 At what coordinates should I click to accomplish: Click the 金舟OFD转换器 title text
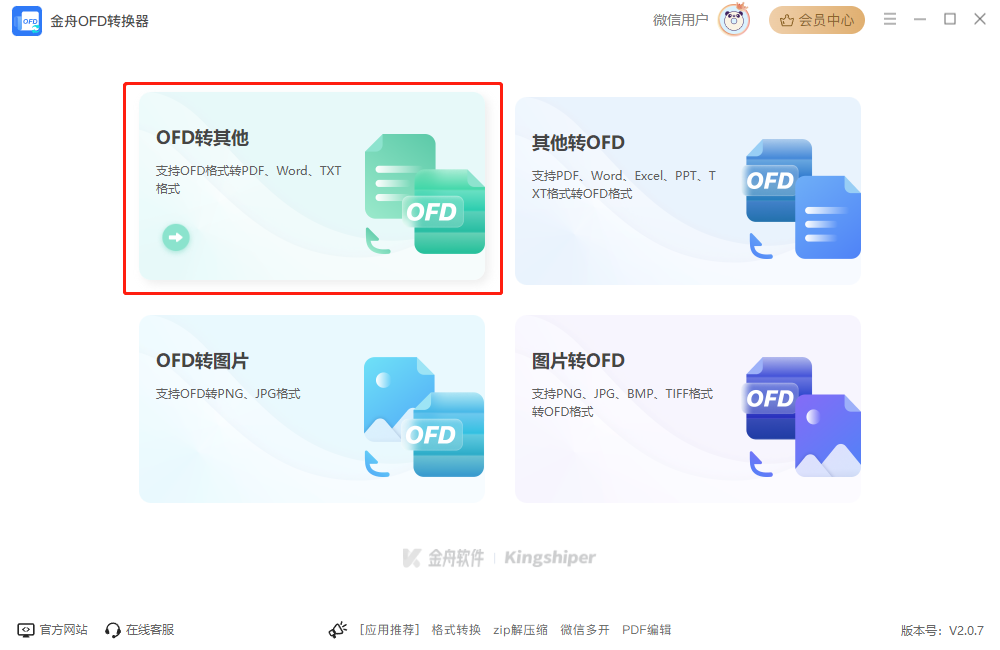pyautogui.click(x=99, y=21)
